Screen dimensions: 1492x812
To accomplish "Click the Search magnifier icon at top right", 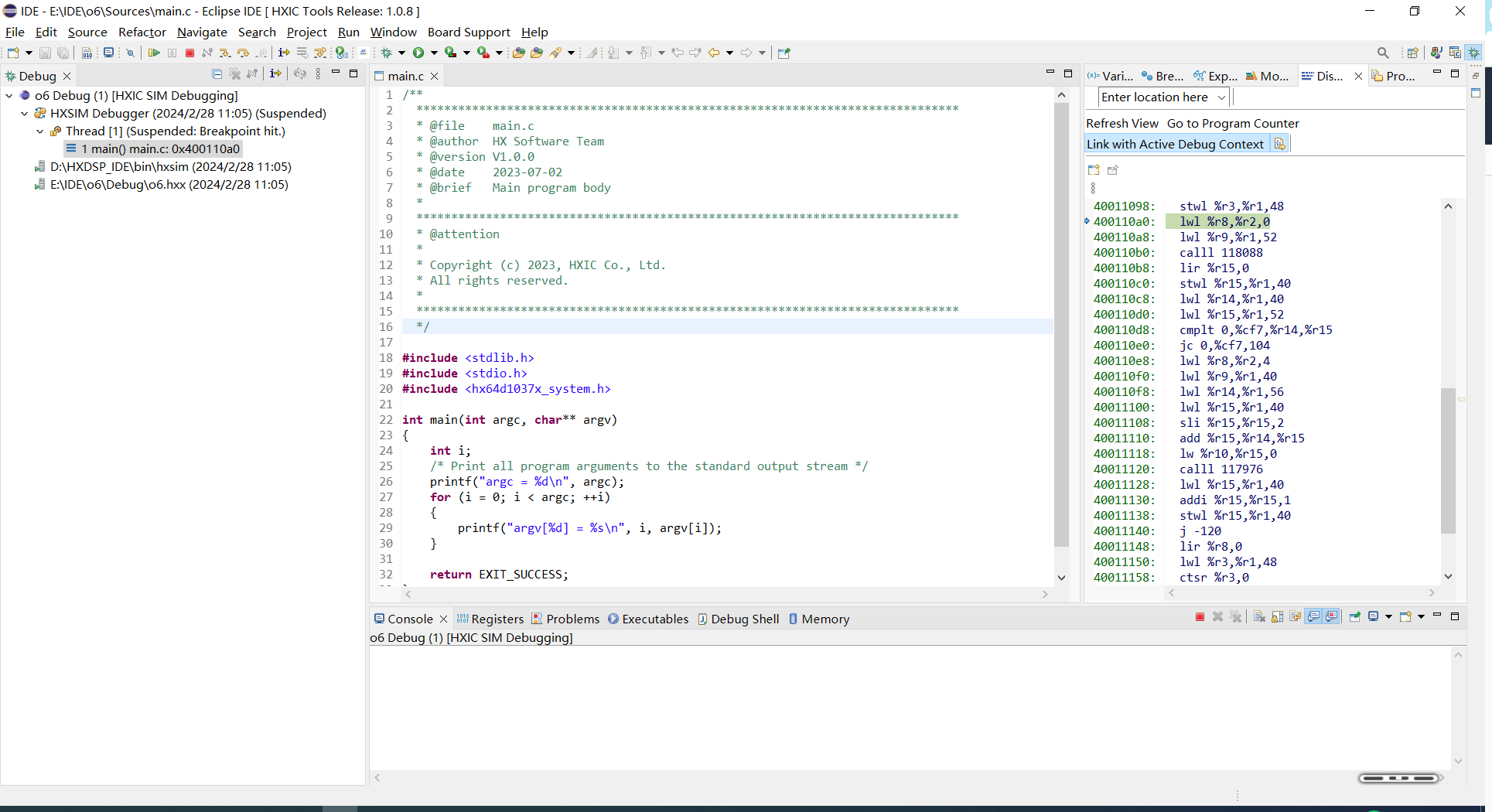I will point(1383,53).
